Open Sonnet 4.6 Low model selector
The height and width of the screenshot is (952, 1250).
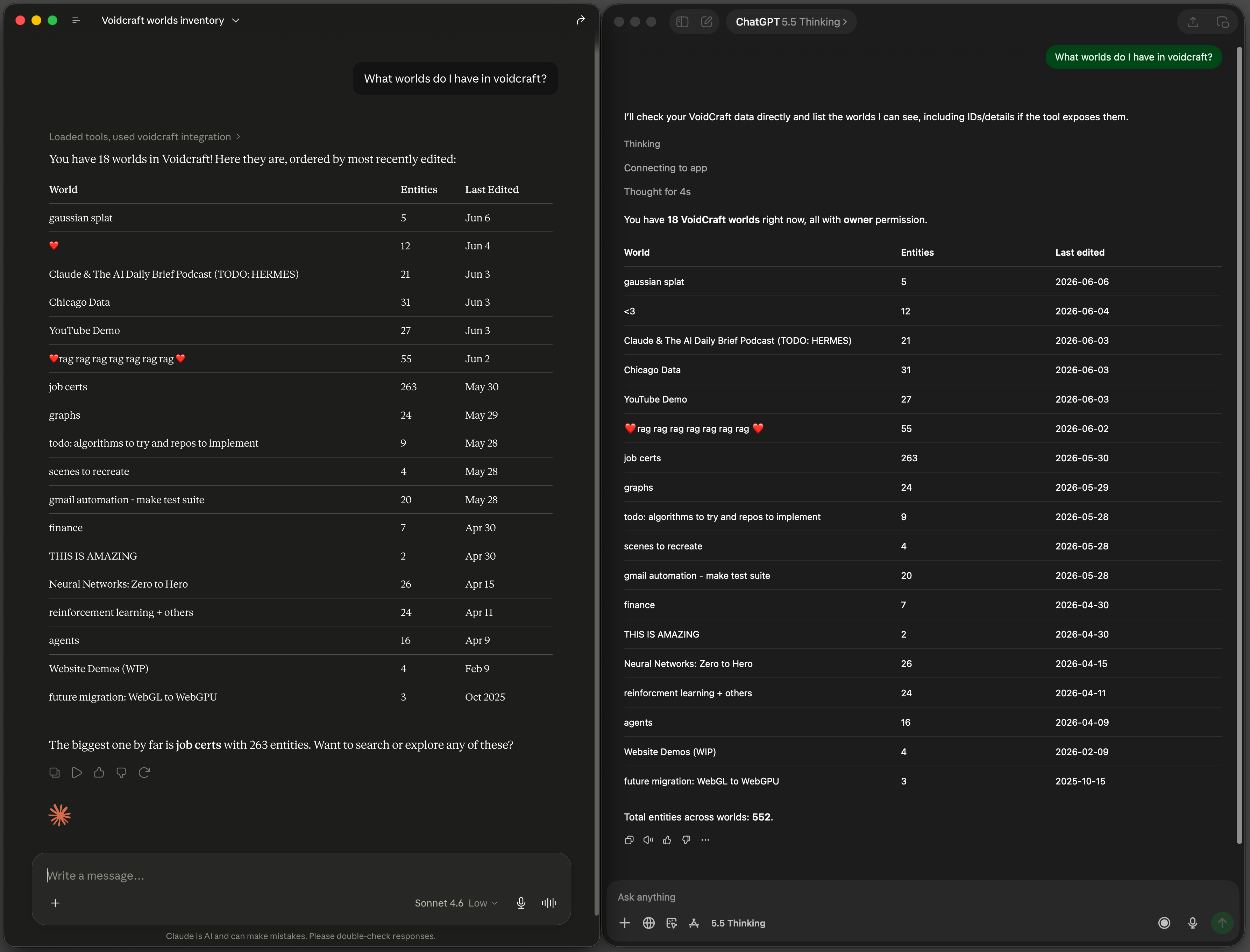pos(456,903)
